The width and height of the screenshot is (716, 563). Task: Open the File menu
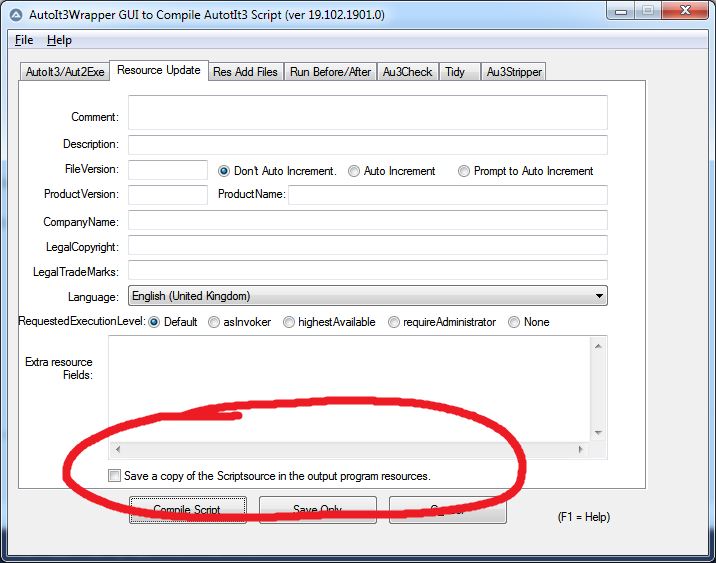[24, 40]
